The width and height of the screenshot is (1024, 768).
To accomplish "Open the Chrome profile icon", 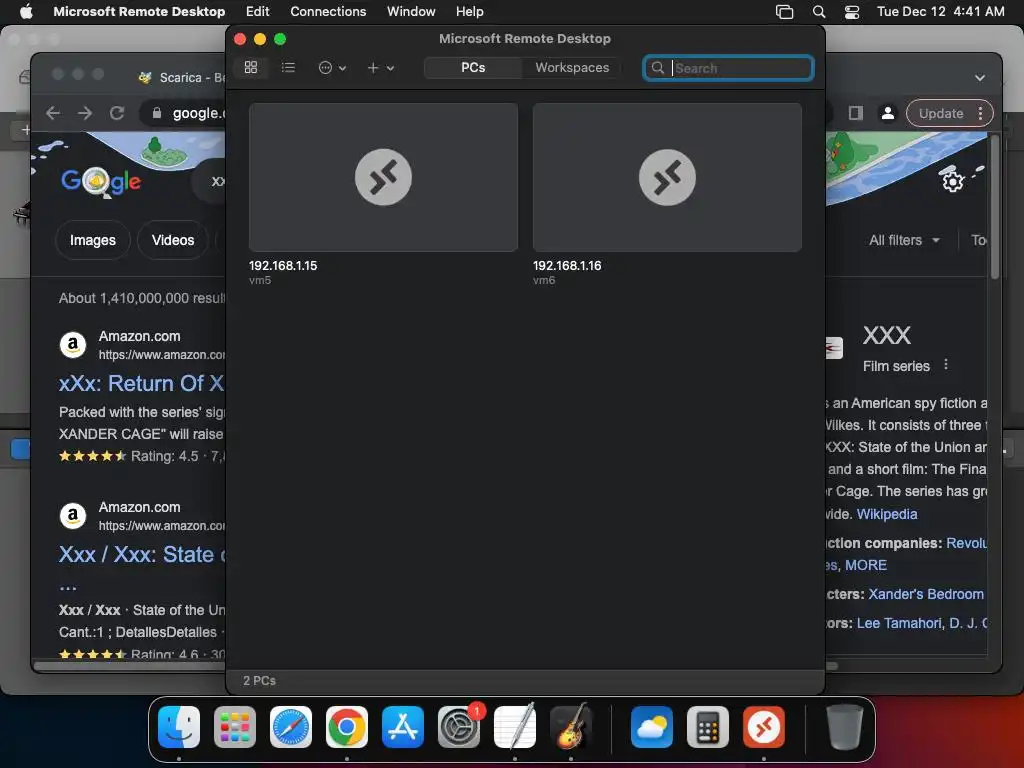I will click(888, 113).
